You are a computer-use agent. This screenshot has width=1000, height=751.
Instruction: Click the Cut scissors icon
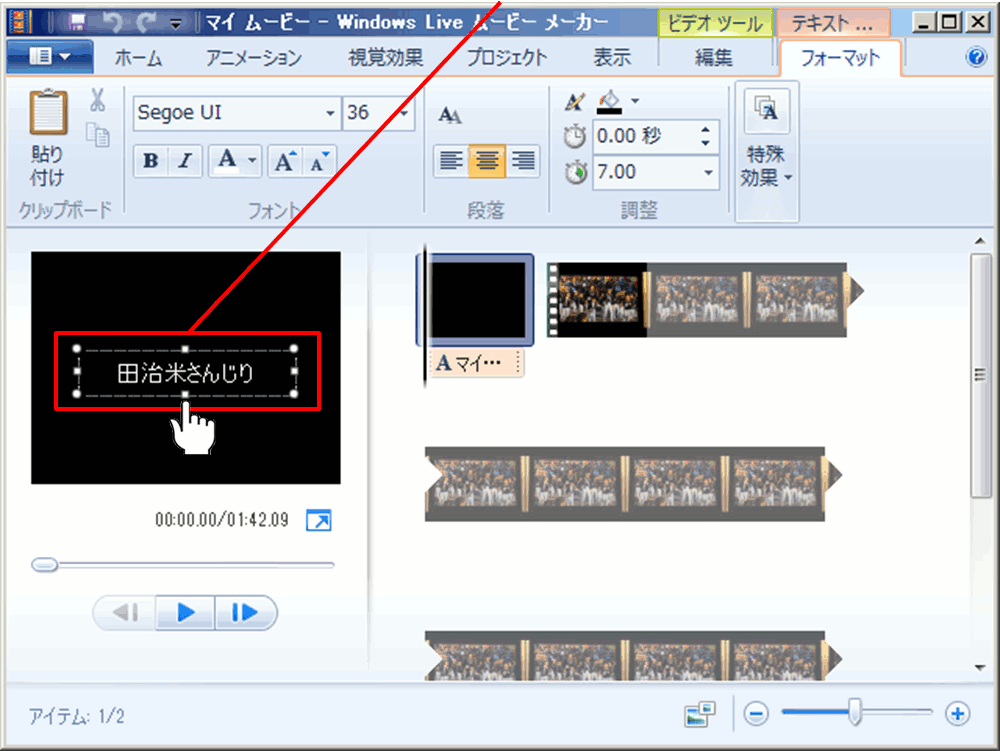click(x=97, y=100)
